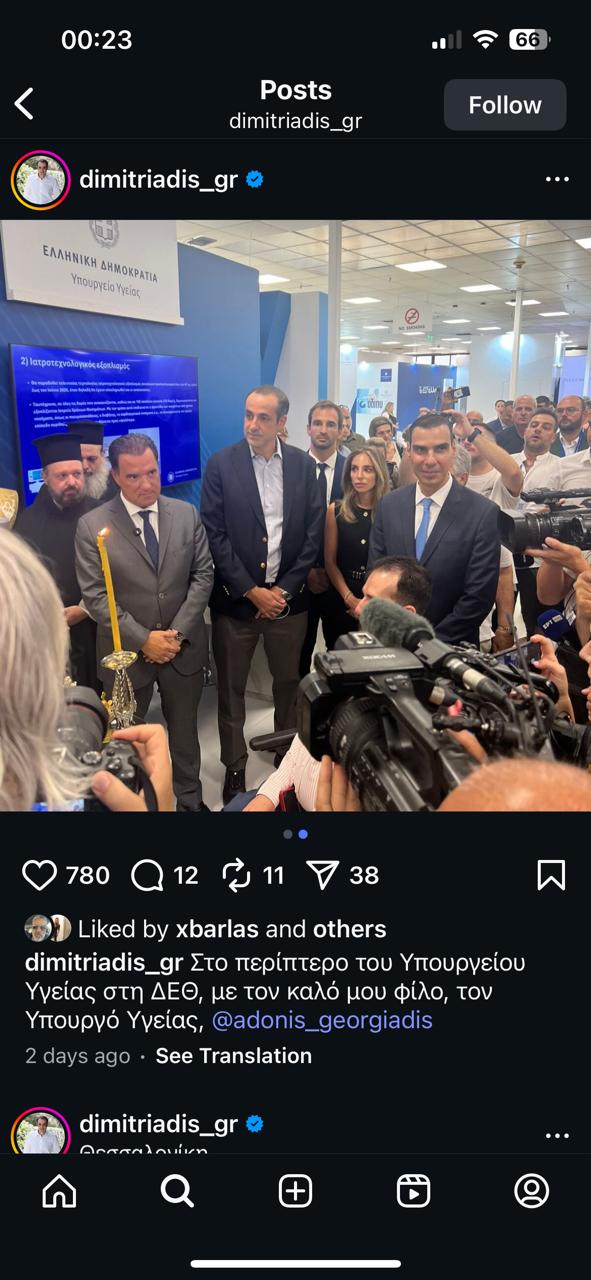Tap See Translation under caption
591x1280 pixels.
tap(234, 1056)
